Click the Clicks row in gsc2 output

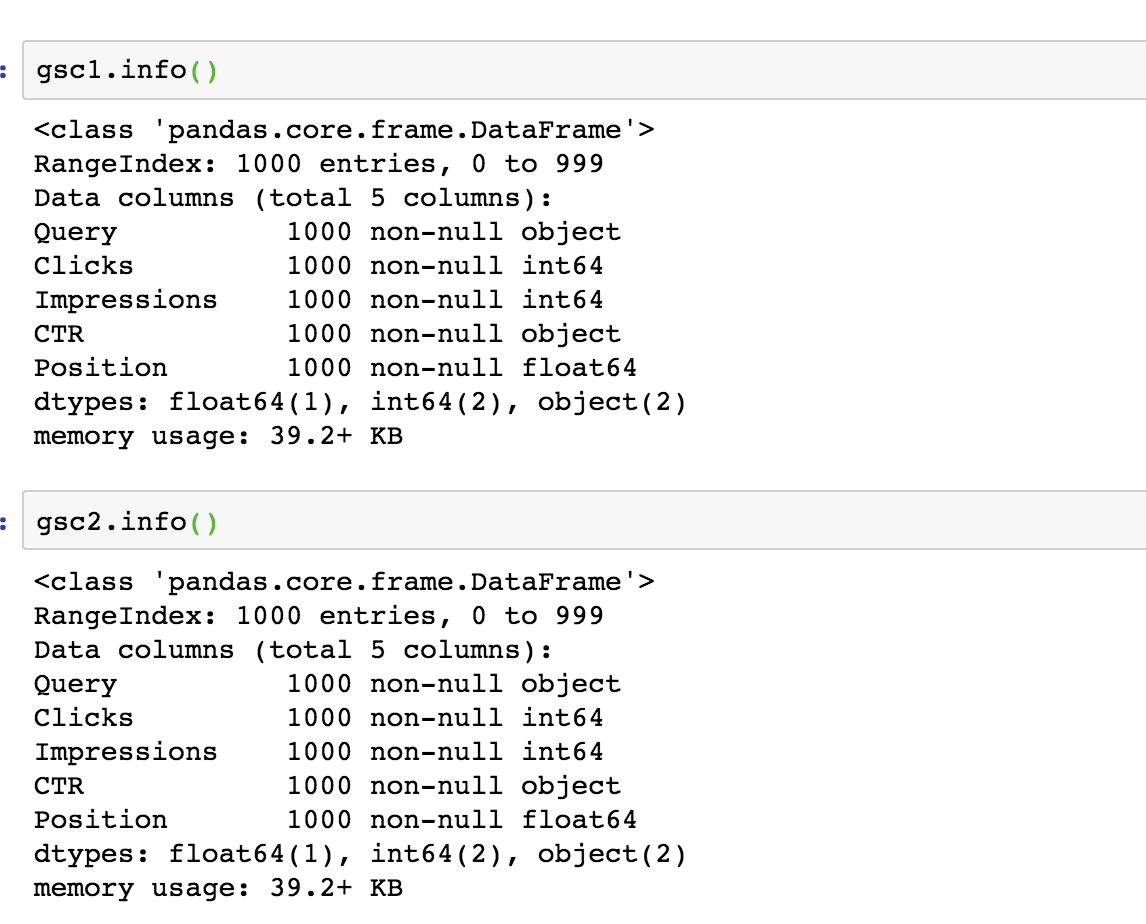(319, 718)
